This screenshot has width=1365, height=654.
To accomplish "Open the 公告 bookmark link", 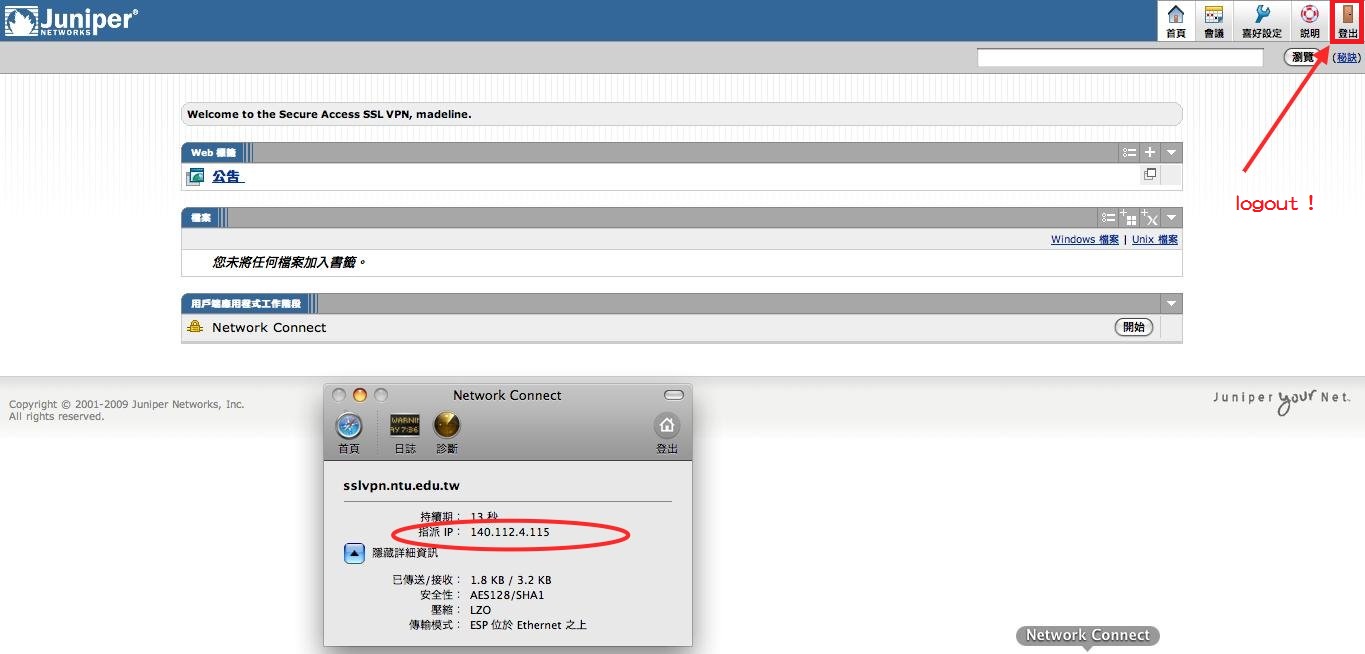I will click(227, 177).
